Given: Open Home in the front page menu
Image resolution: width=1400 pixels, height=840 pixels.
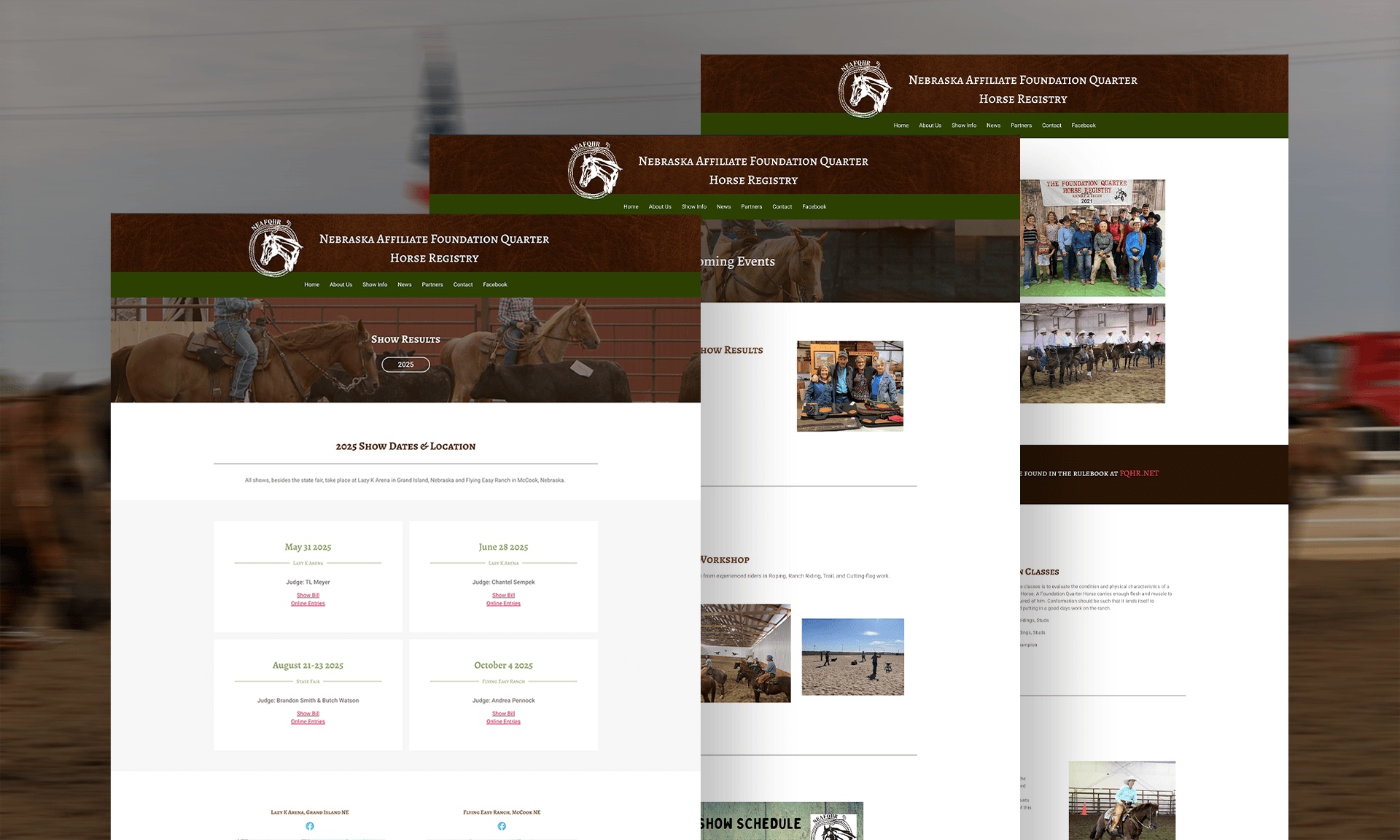Looking at the screenshot, I should click(311, 284).
